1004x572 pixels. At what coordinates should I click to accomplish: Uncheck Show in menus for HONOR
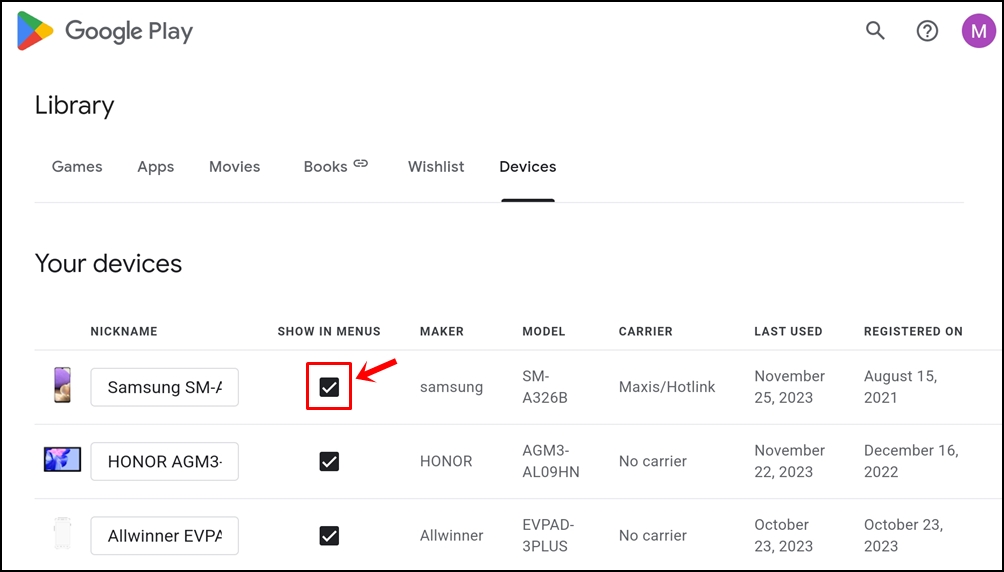329,461
